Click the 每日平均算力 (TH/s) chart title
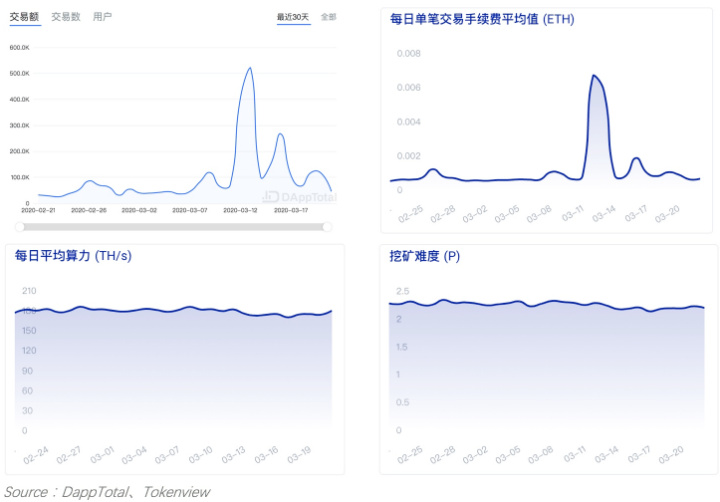The height and width of the screenshot is (502, 720). point(73,256)
